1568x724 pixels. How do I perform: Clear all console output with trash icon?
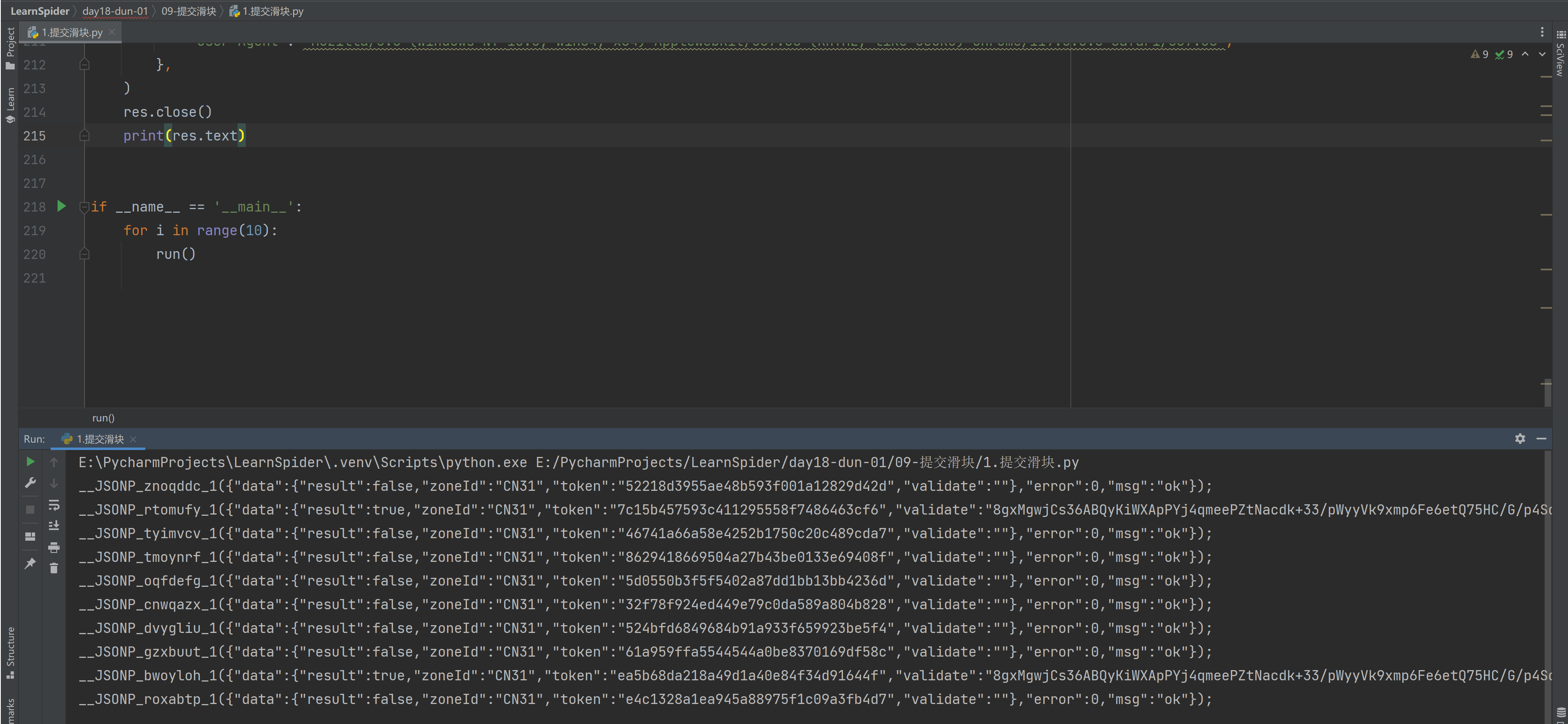(53, 568)
